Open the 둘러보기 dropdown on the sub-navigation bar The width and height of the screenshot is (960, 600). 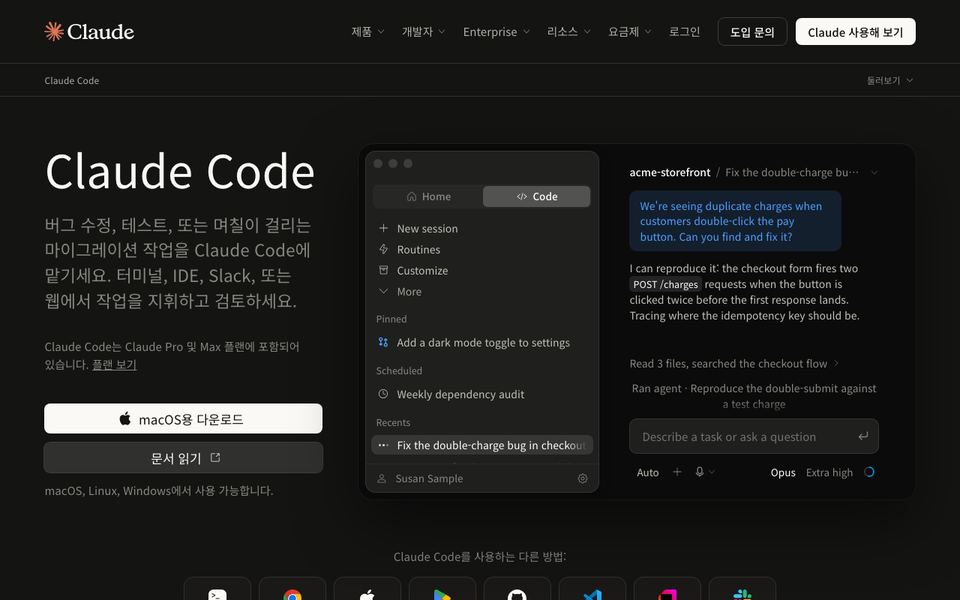(890, 80)
